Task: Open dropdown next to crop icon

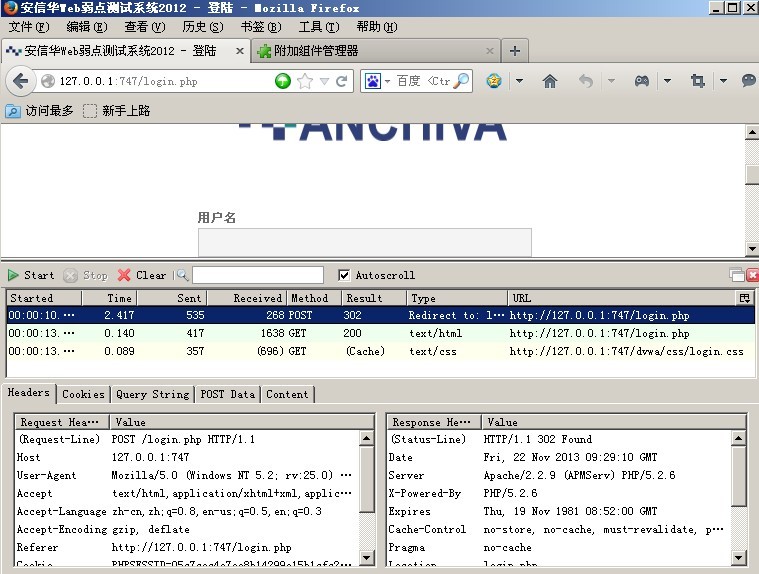Action: 723,81
